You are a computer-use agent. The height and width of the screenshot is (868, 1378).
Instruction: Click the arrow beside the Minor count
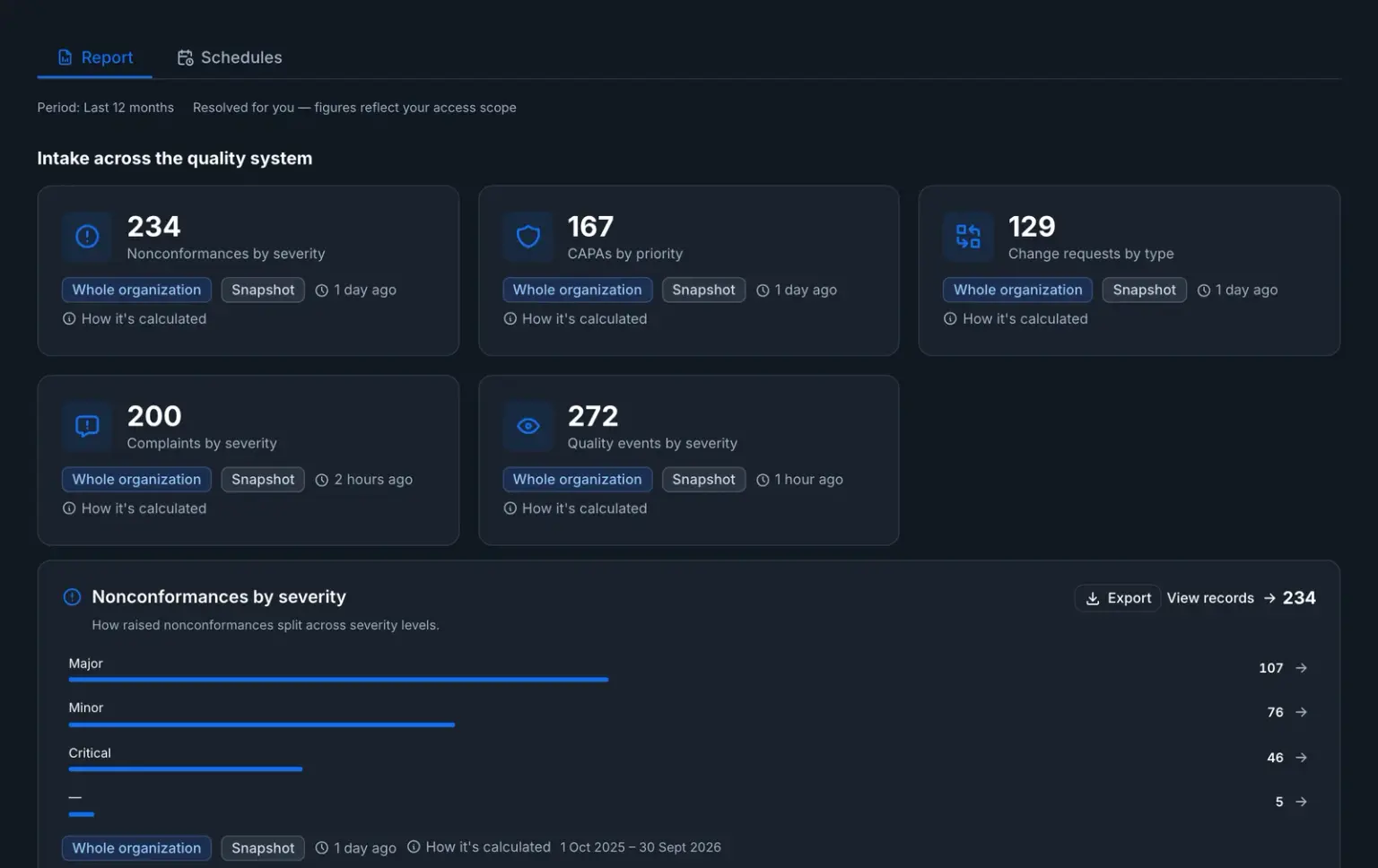[1302, 712]
